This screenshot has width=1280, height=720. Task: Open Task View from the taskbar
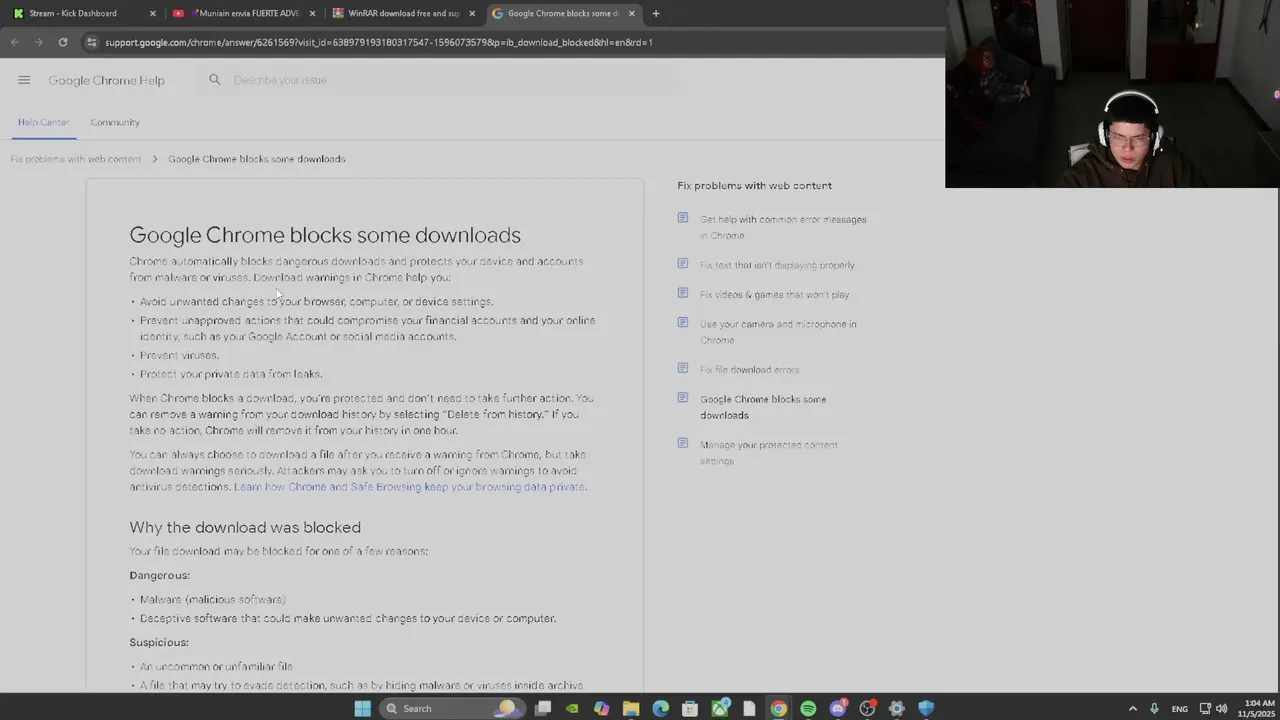coord(543,708)
